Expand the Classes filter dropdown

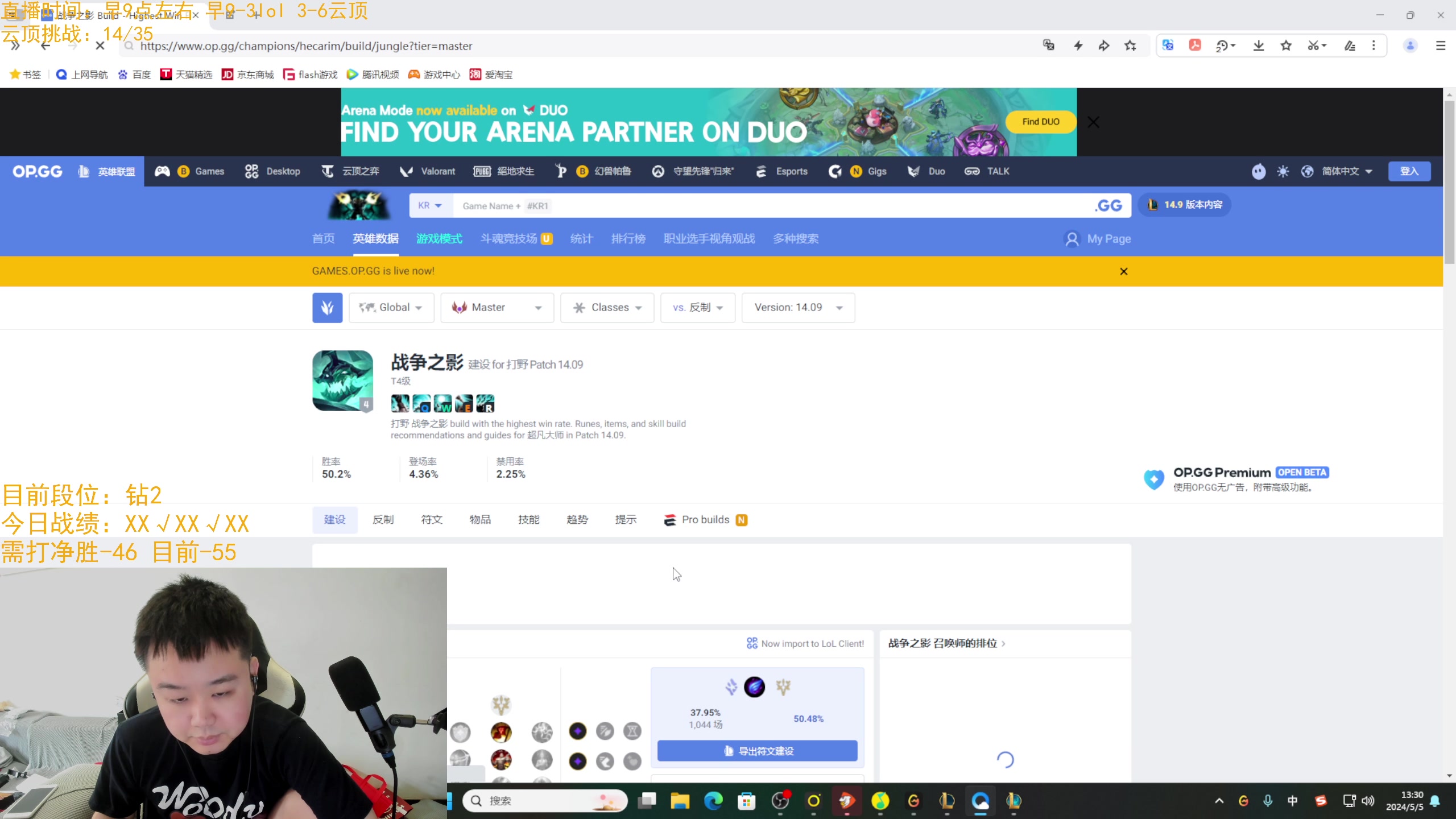[607, 308]
